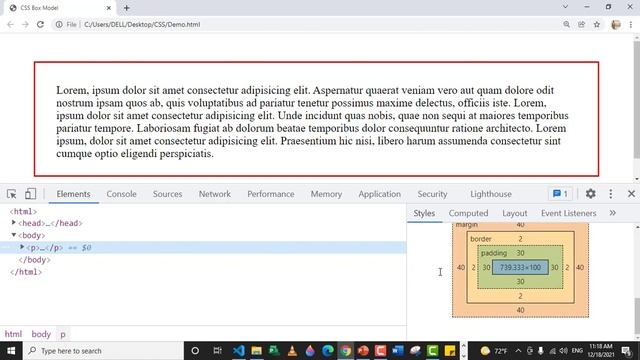Open the Layout pane tab
The width and height of the screenshot is (640, 360).
tap(515, 213)
